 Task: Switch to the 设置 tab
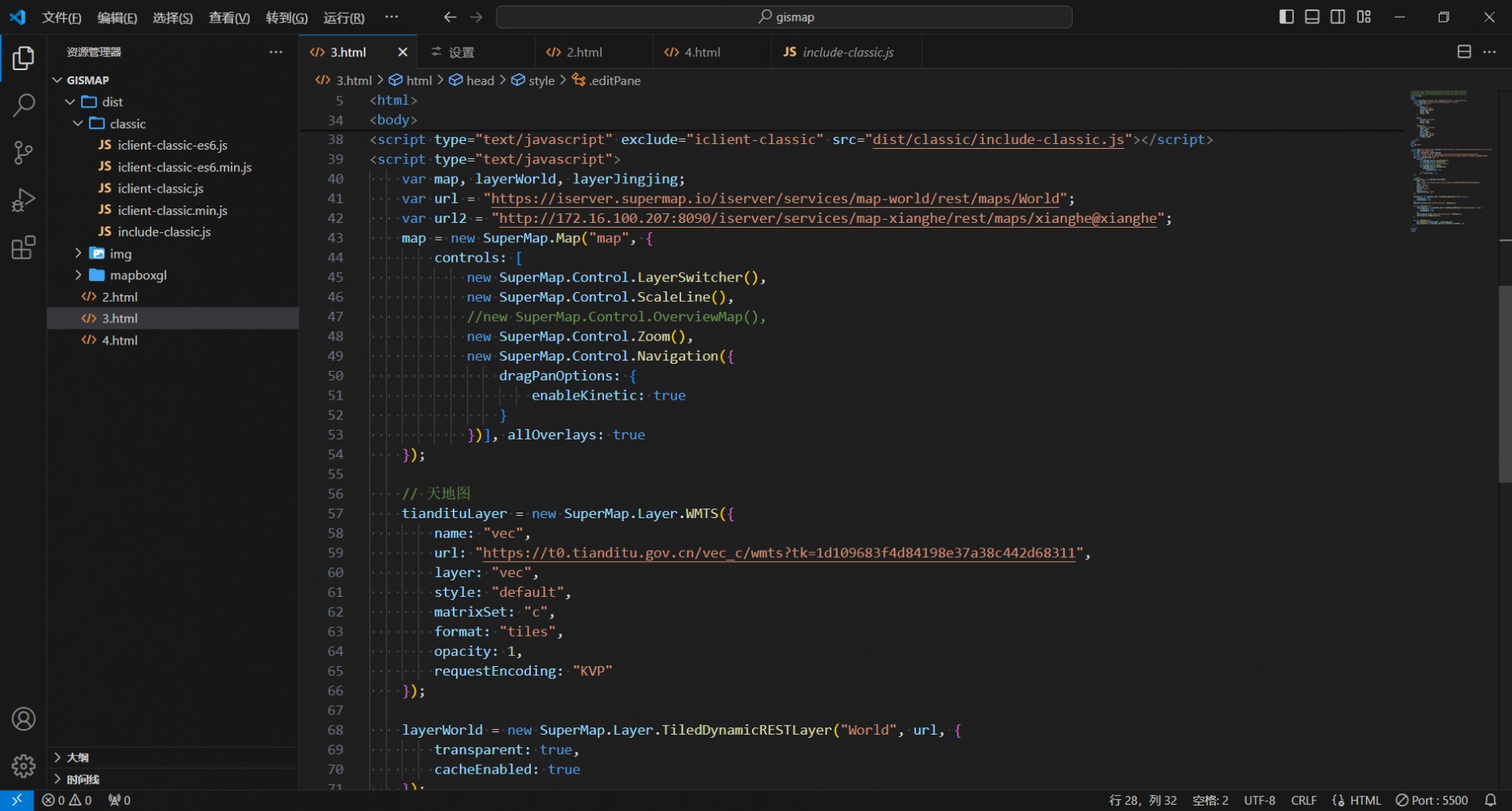point(476,52)
